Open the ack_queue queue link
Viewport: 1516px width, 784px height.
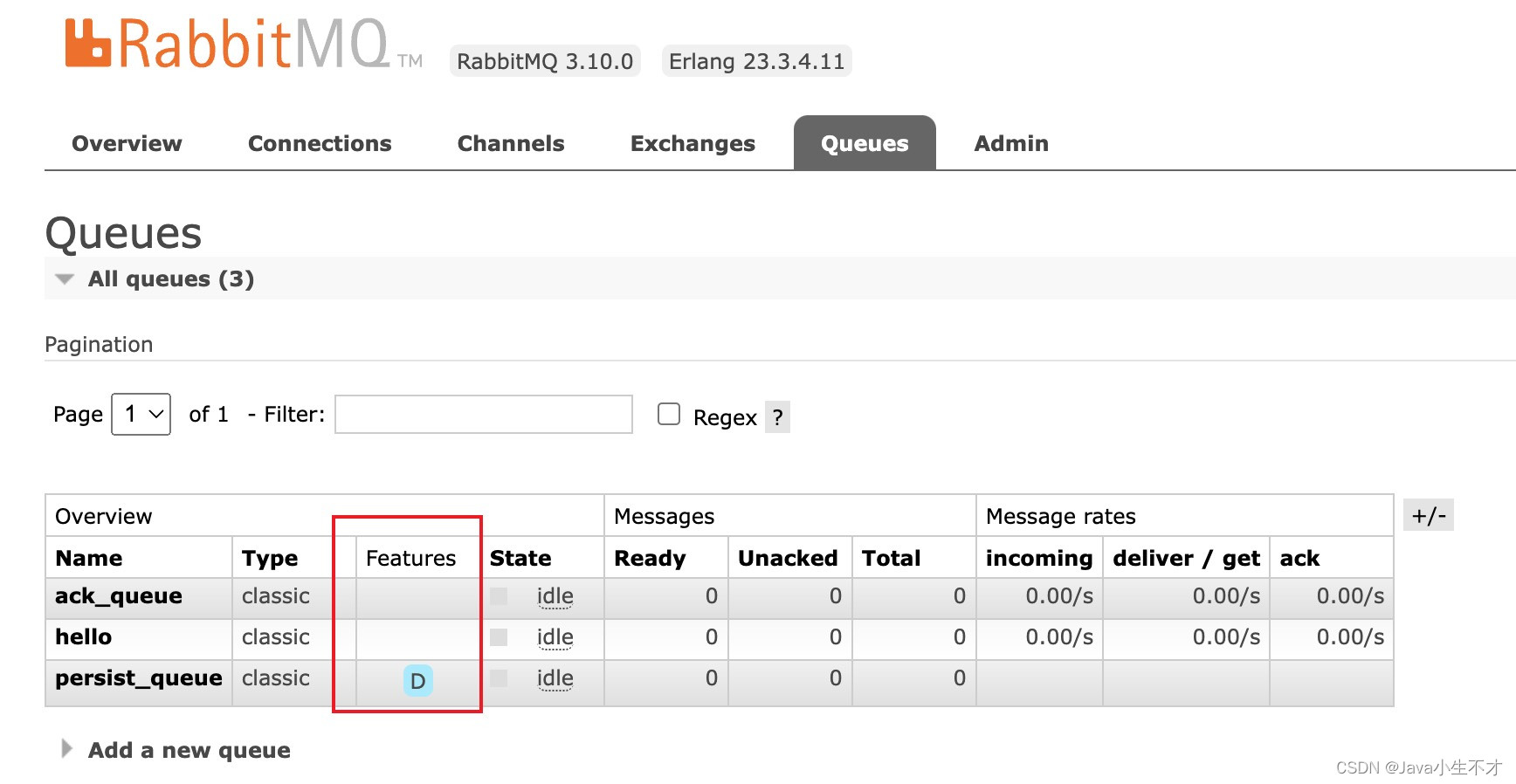click(119, 596)
